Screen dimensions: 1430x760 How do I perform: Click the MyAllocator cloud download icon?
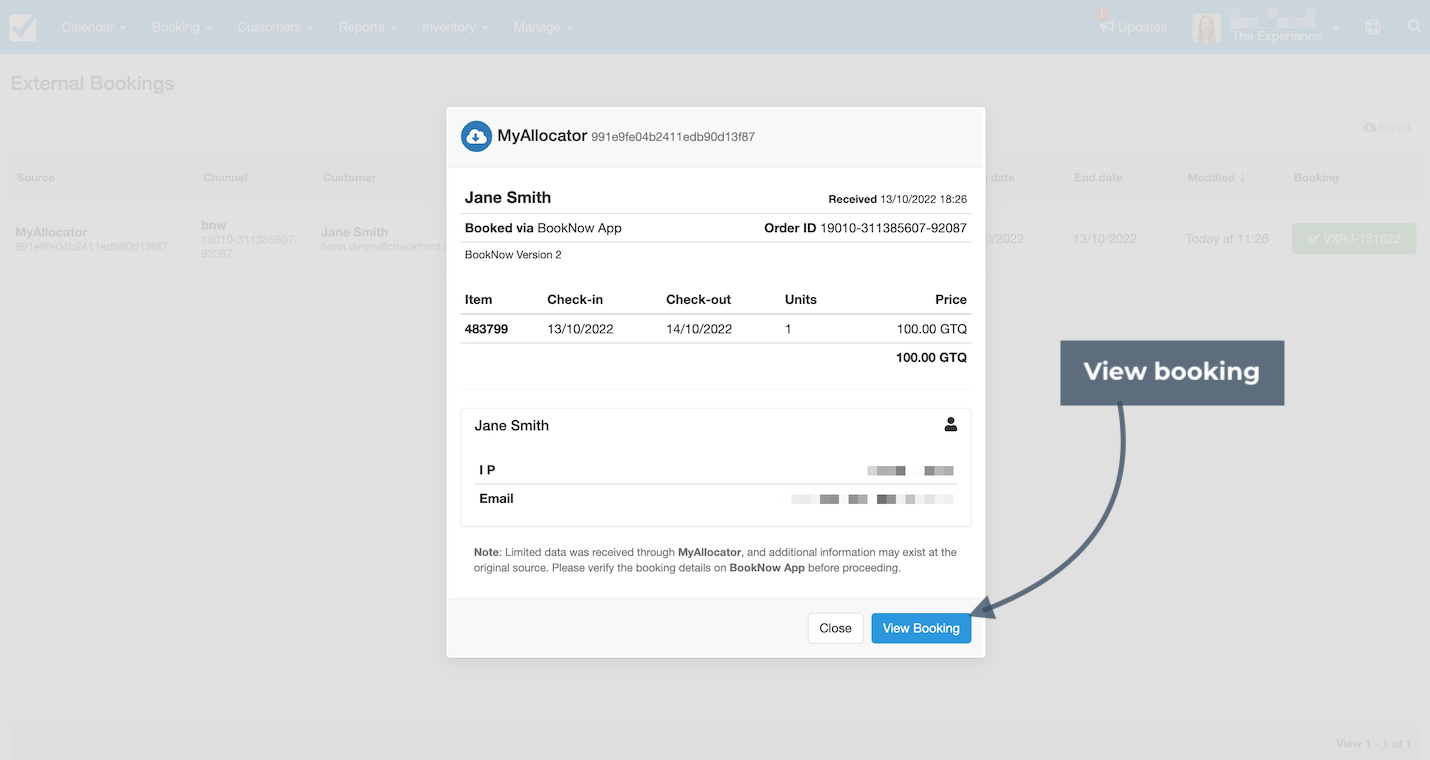pos(476,137)
